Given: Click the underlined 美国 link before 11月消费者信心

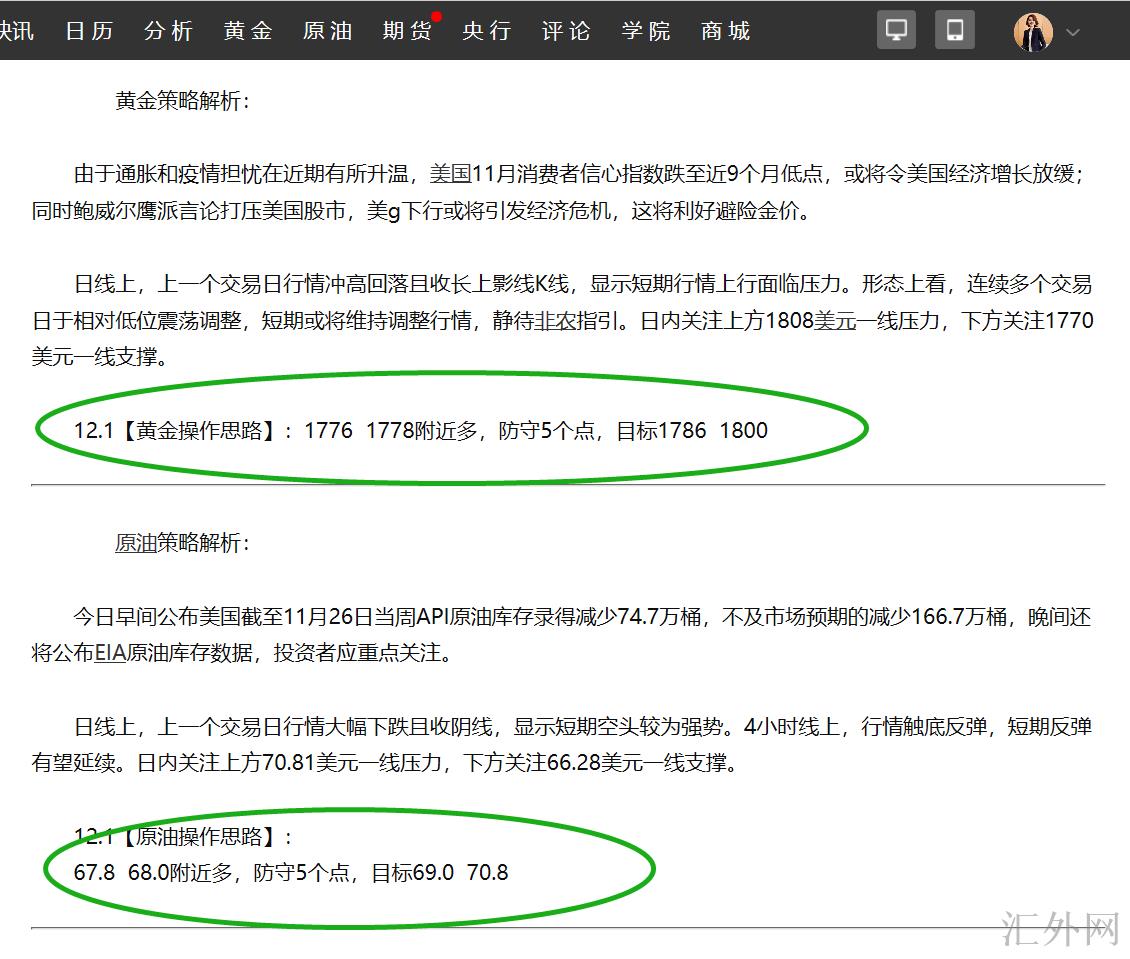Looking at the screenshot, I should (x=450, y=174).
